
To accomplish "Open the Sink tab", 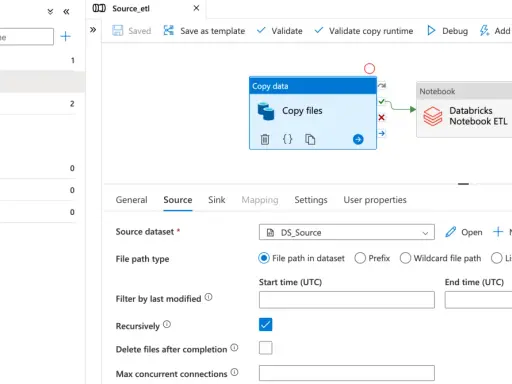I will tap(217, 200).
